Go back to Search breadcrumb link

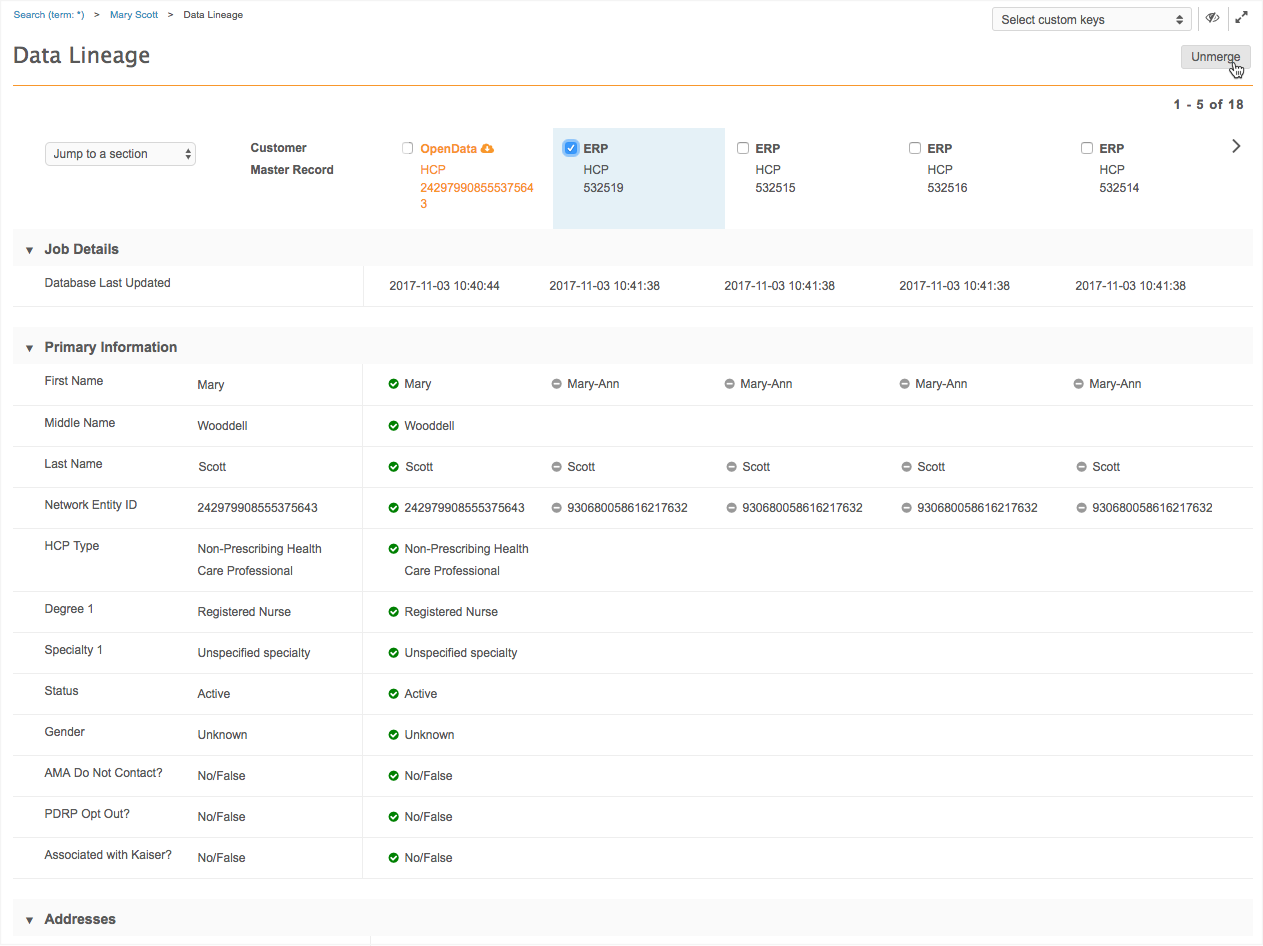(49, 15)
